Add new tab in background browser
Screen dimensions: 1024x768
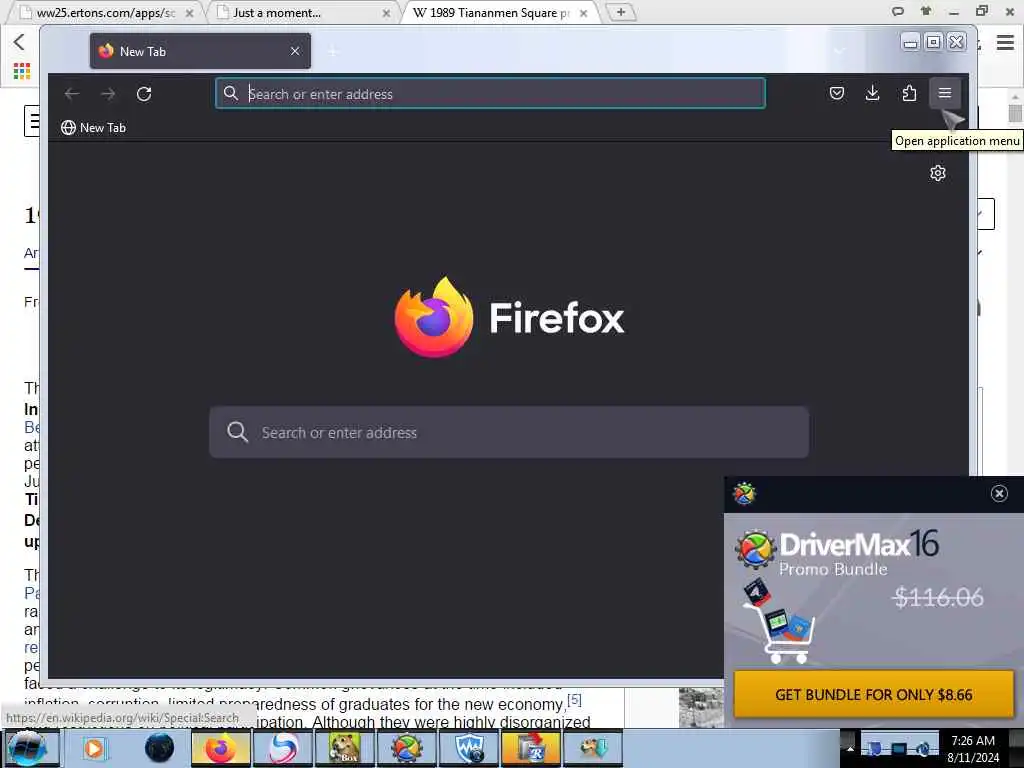point(621,12)
